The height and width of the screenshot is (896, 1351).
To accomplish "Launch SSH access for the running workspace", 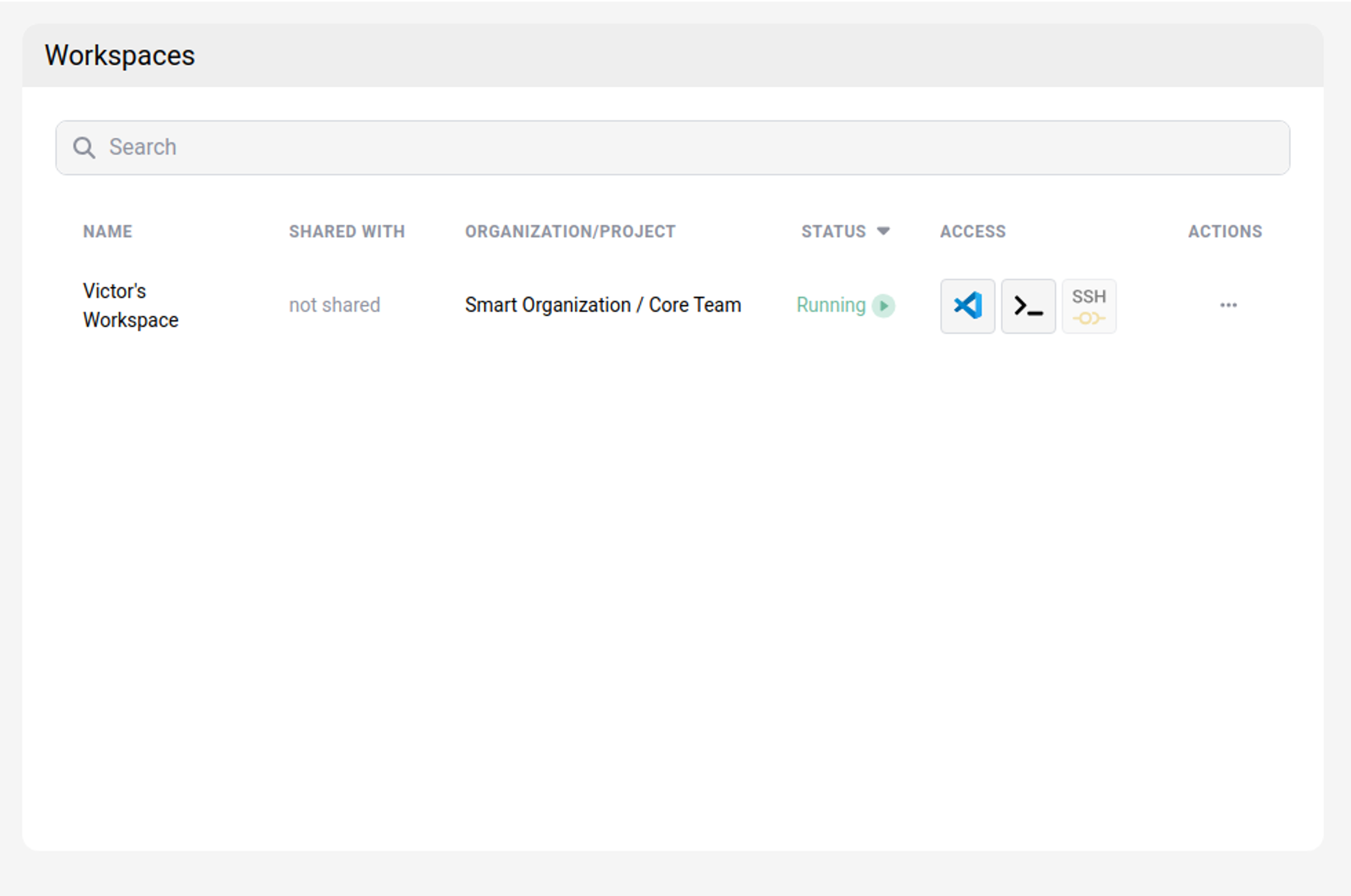I will click(1088, 306).
